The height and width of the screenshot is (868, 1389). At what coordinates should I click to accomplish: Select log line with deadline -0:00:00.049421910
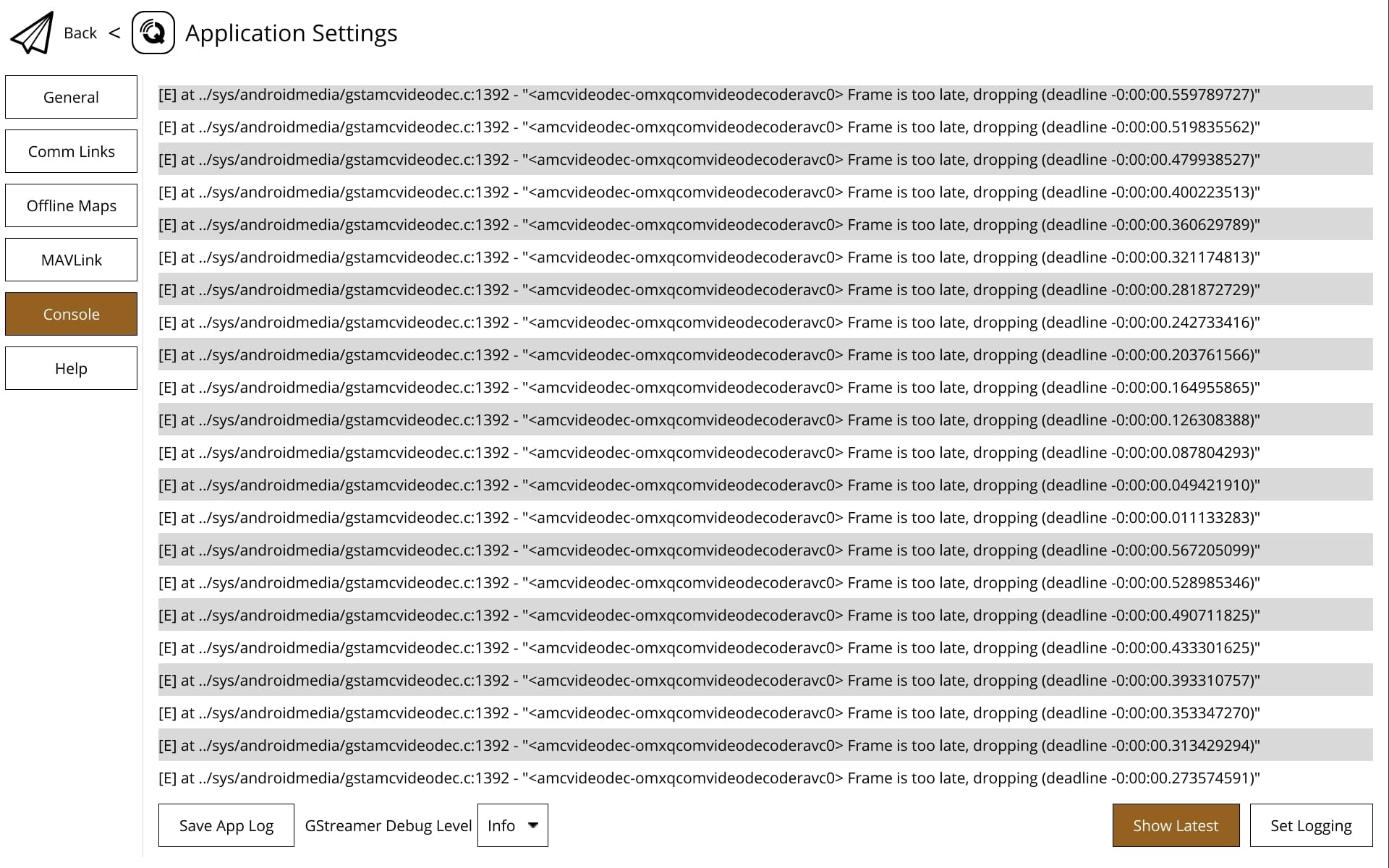click(x=765, y=485)
